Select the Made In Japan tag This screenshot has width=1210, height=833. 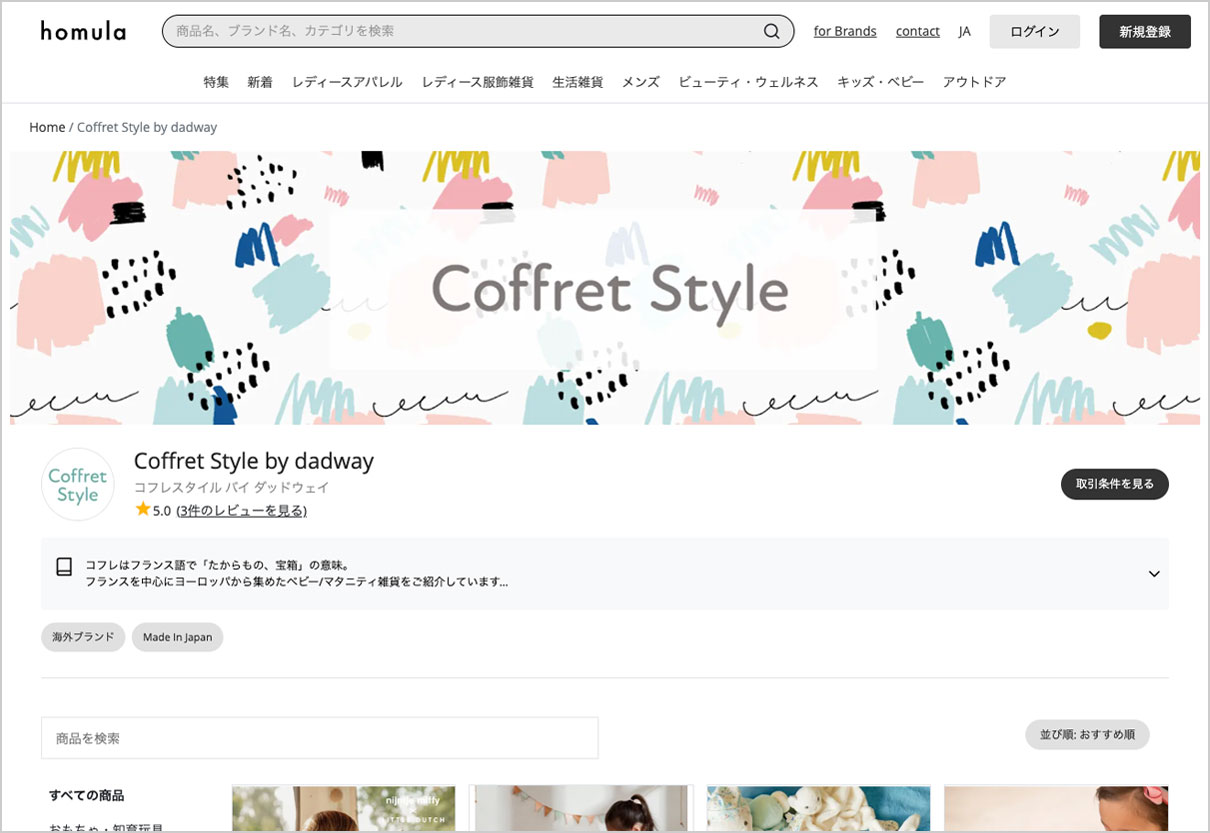177,637
